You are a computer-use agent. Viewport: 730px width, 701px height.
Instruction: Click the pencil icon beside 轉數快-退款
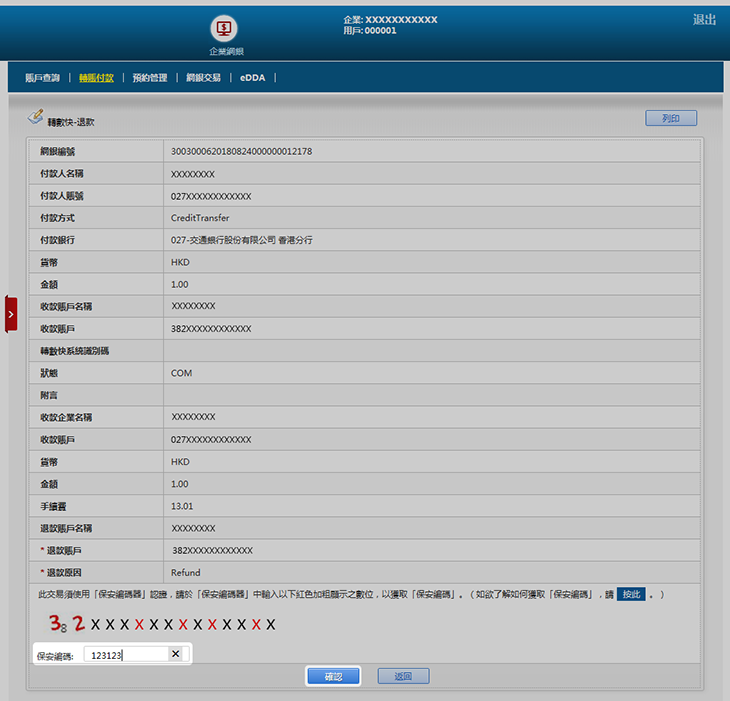(36, 118)
